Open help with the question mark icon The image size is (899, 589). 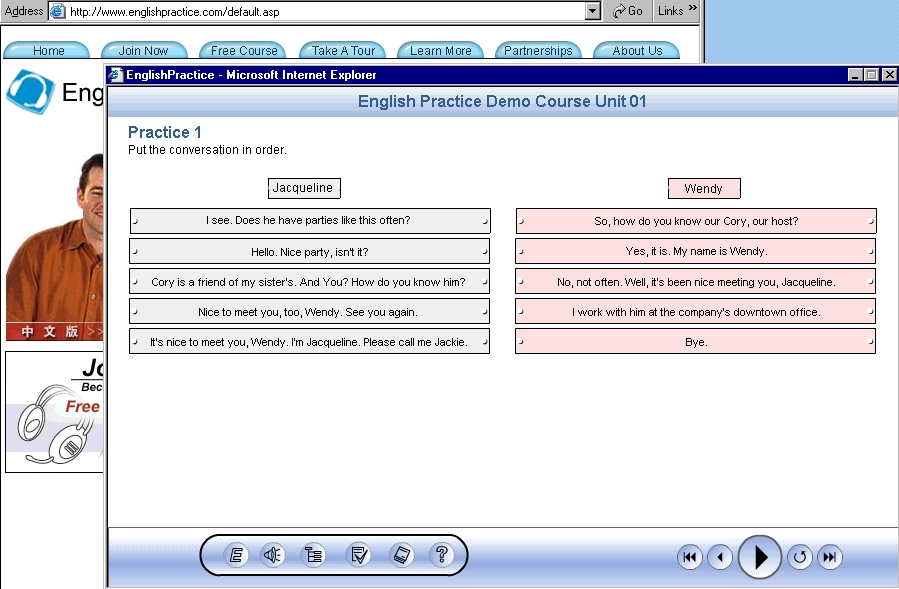(x=441, y=555)
